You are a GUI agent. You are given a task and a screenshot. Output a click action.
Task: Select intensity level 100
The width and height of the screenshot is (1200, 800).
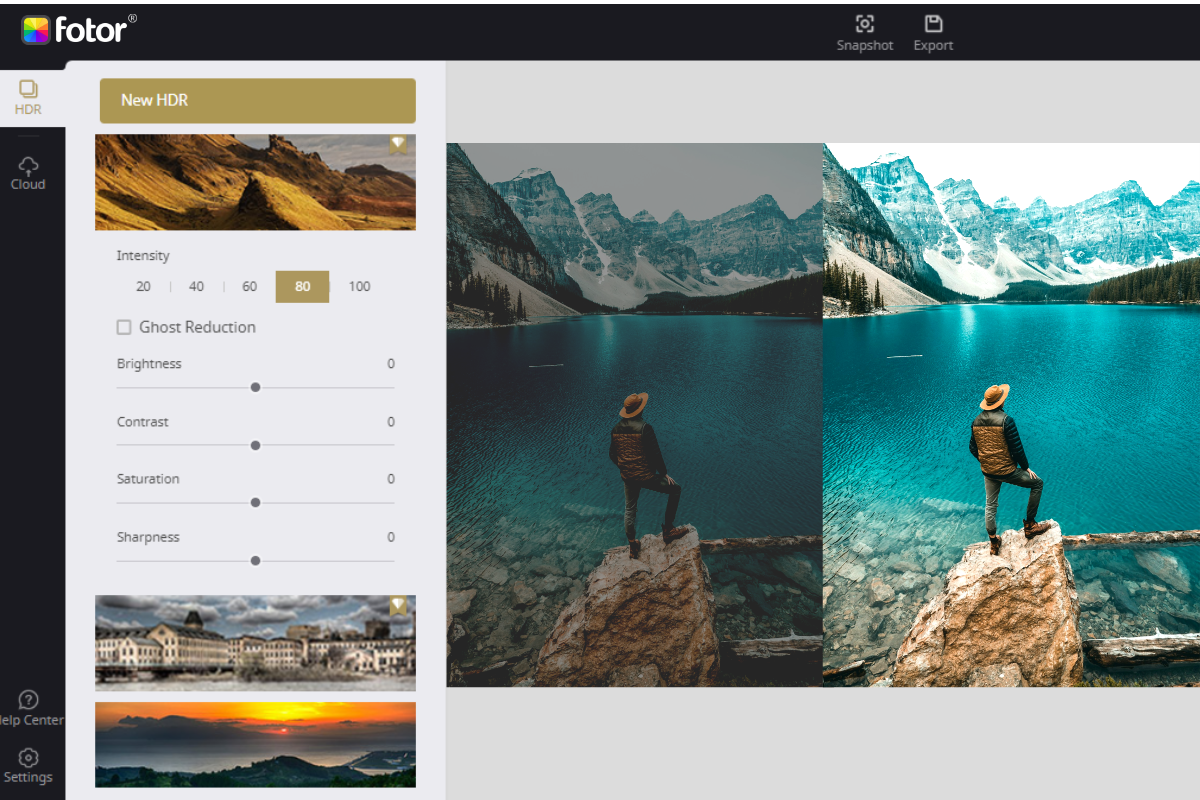point(359,286)
